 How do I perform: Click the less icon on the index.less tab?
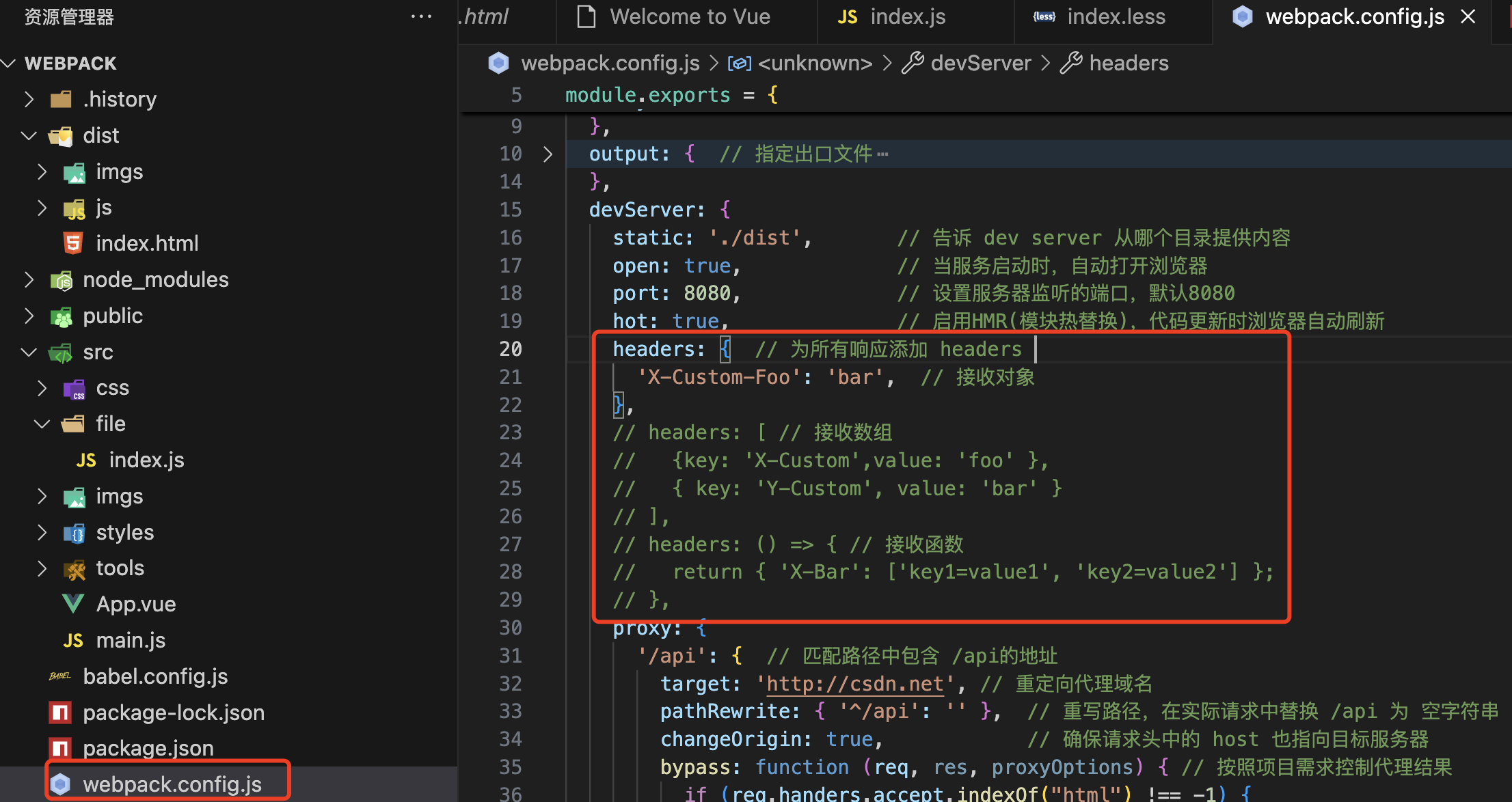point(1044,16)
